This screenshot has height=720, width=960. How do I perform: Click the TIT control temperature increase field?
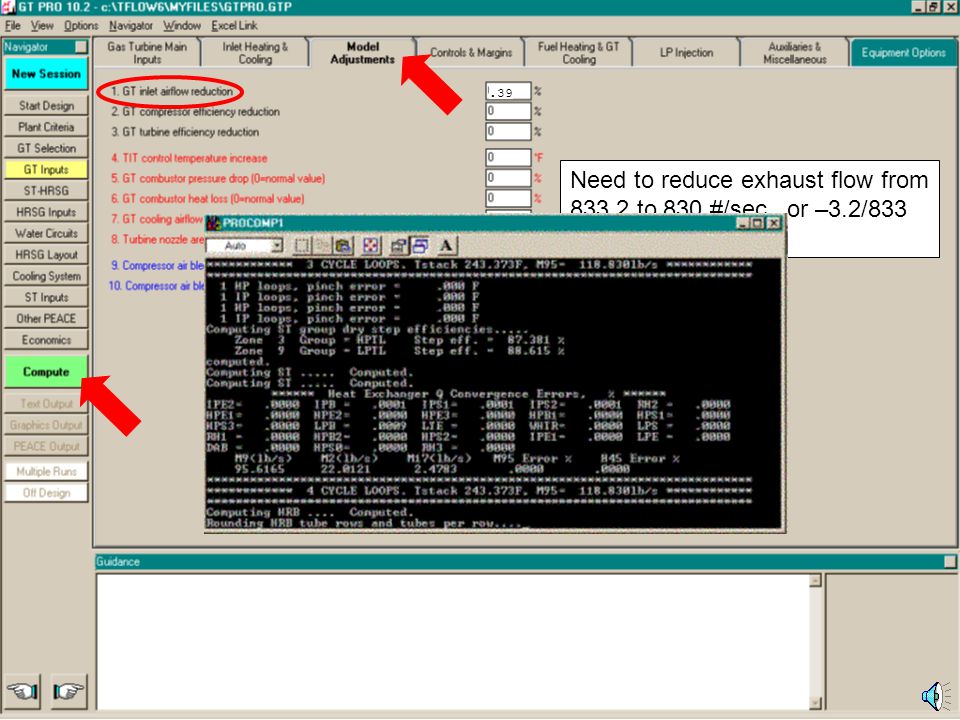point(508,158)
